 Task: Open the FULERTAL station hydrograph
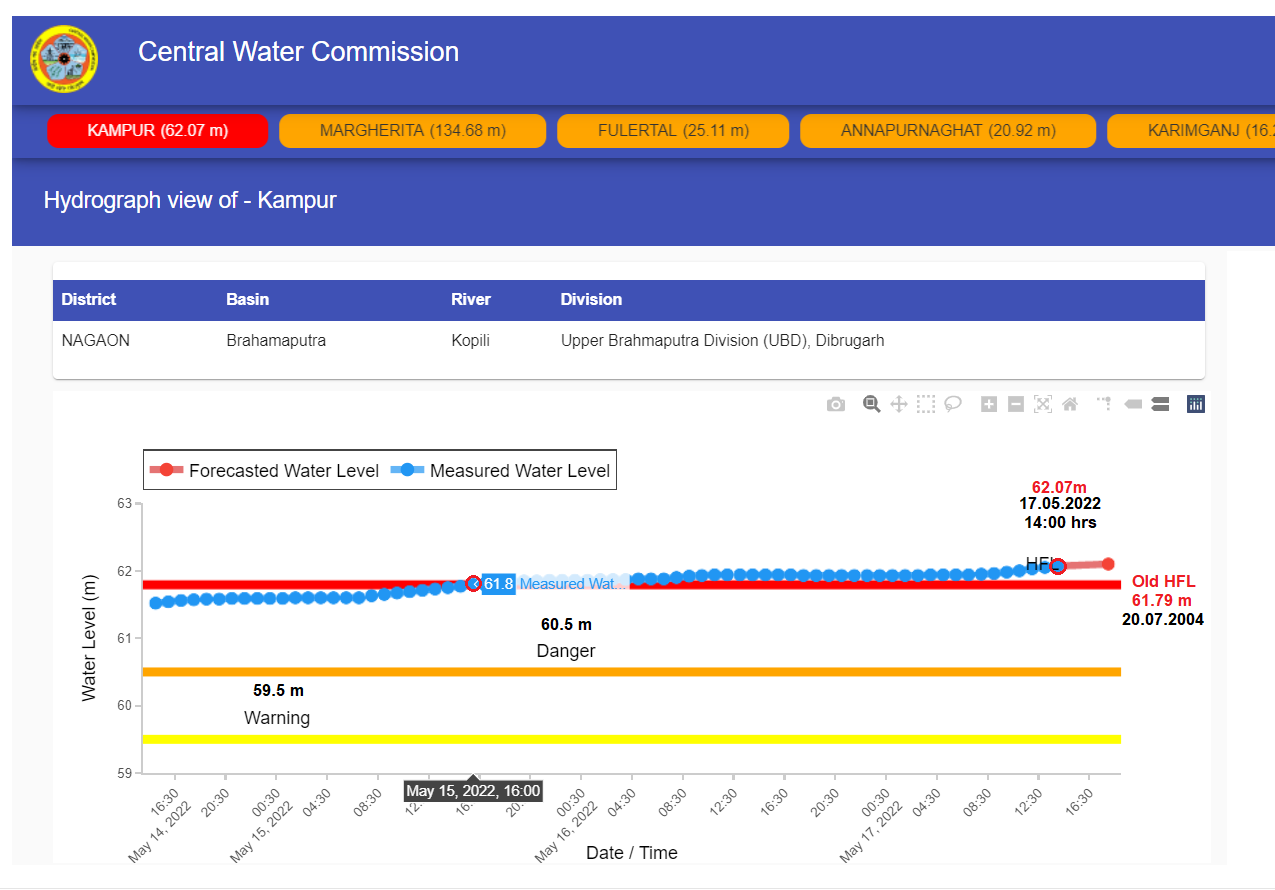(672, 130)
